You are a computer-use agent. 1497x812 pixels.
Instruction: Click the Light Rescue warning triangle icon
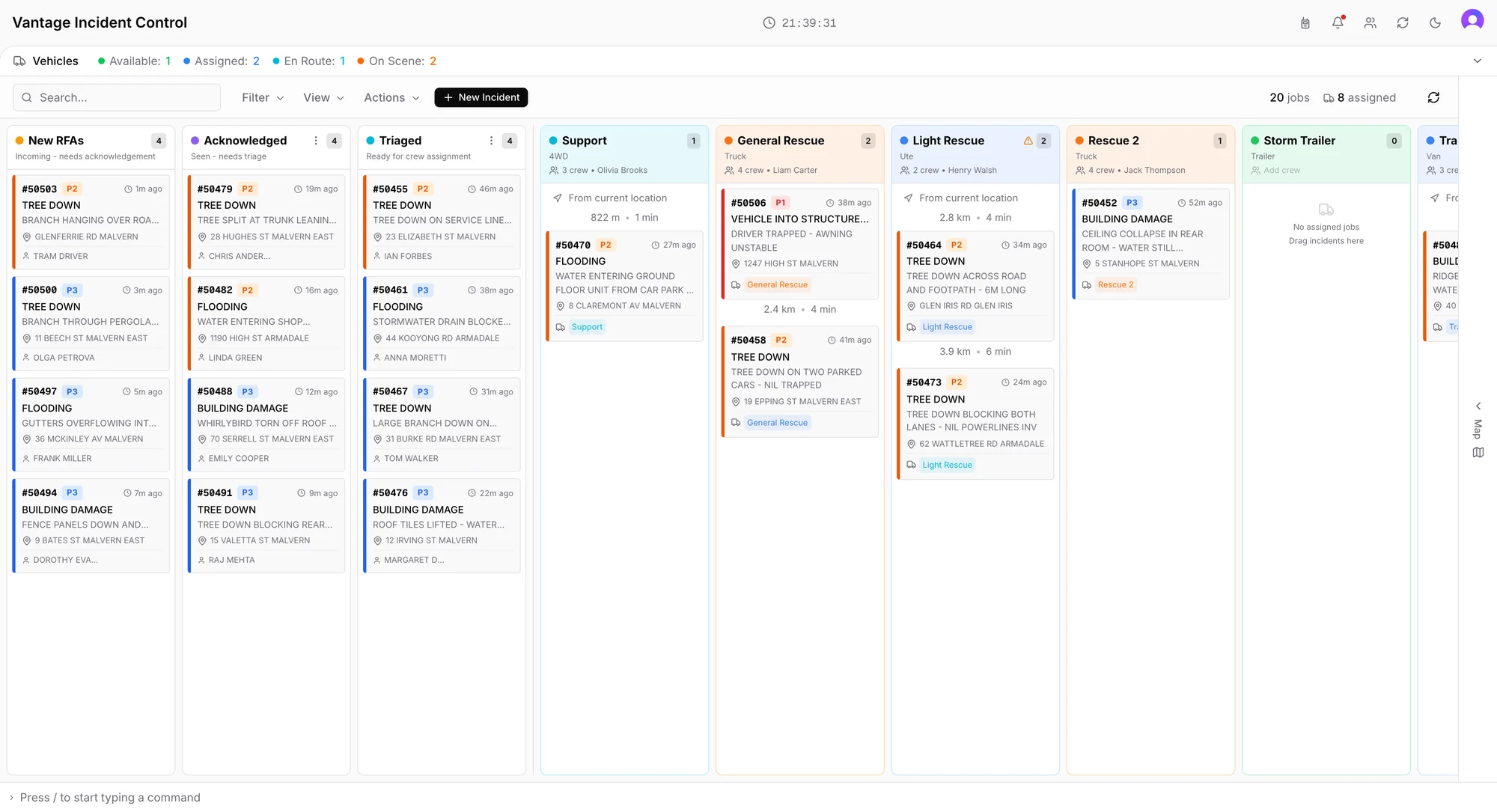[1028, 141]
